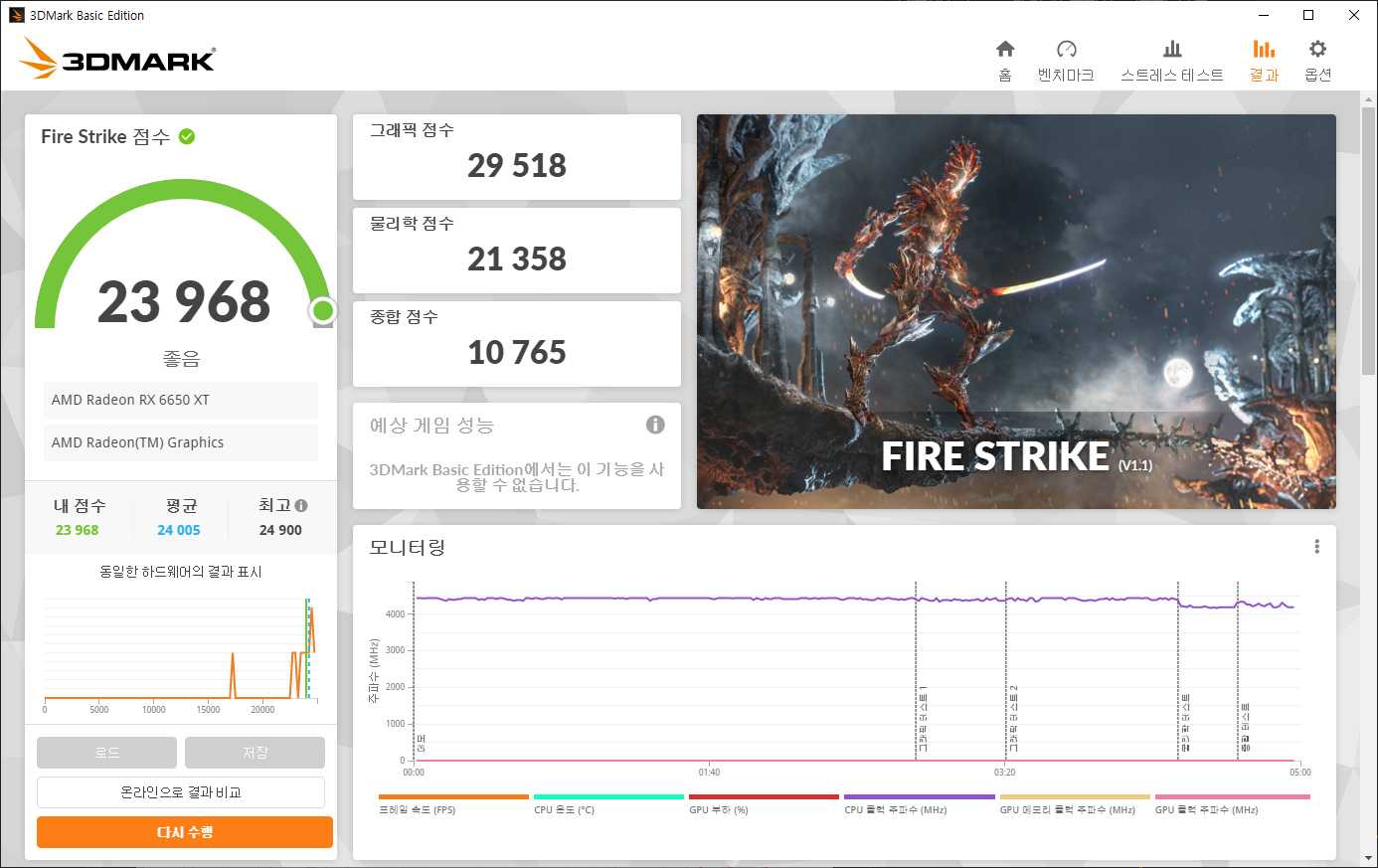Click the green validation check icon
Screen dimensions: 1378x868
click(x=187, y=136)
